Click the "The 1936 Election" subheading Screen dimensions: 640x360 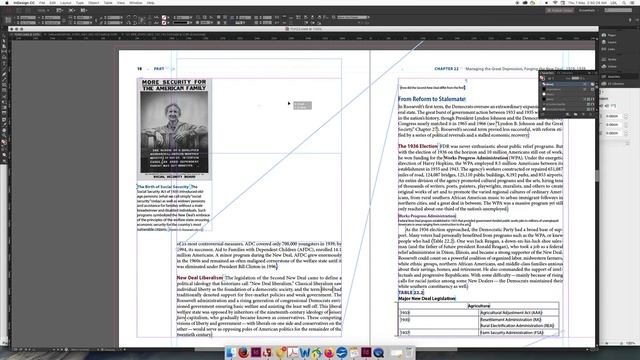[x=418, y=146]
